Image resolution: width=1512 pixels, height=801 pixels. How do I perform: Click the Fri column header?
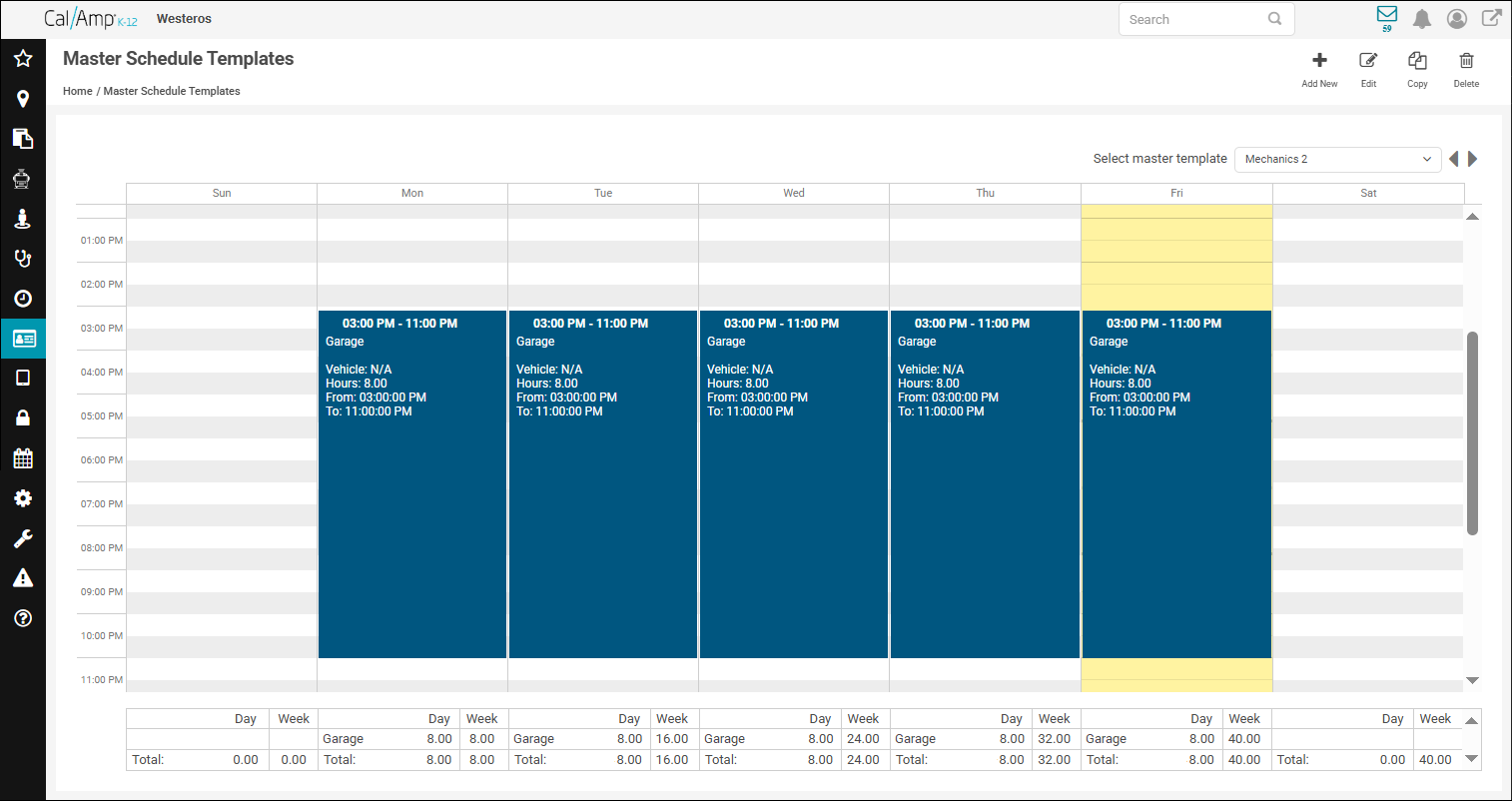coord(1176,193)
